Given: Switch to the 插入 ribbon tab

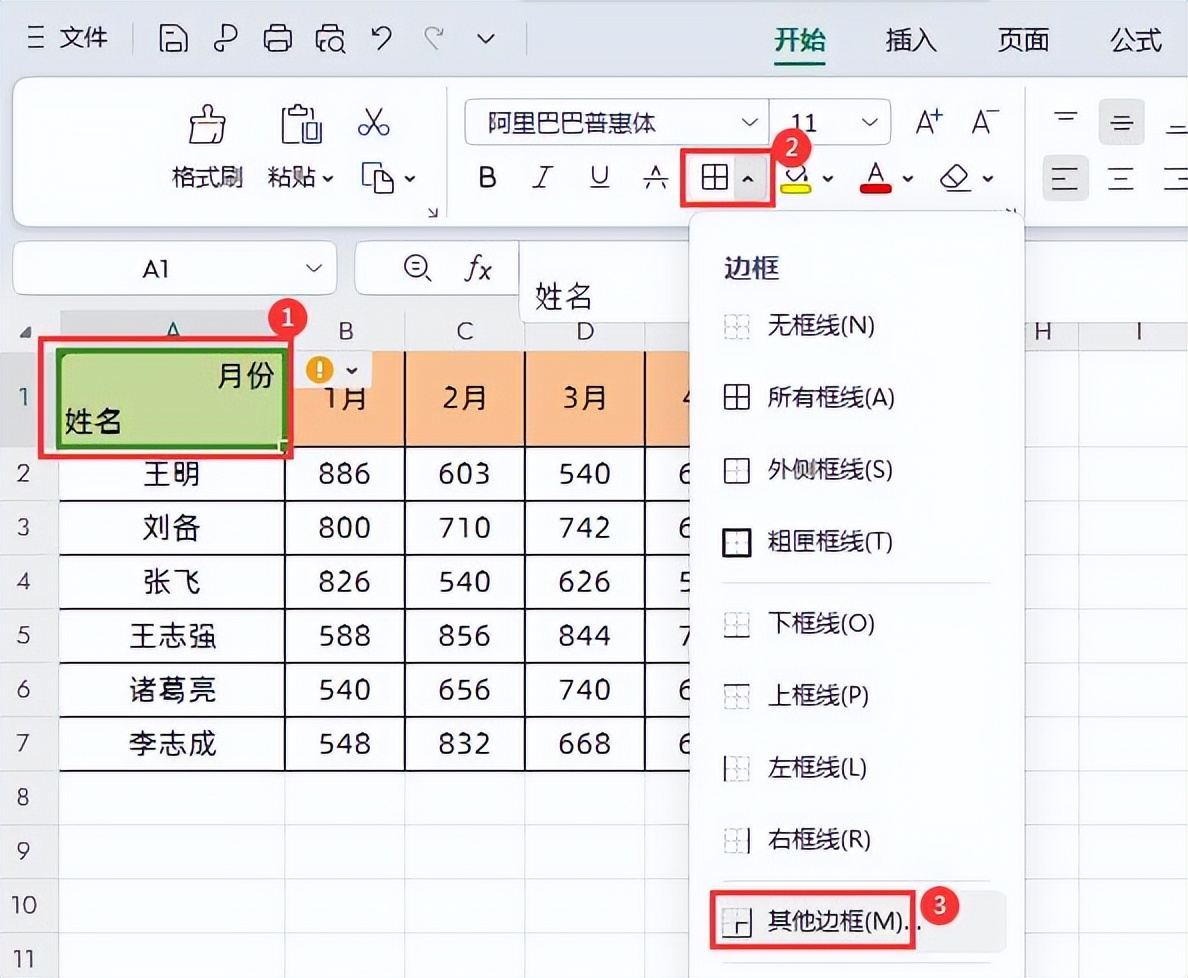Looking at the screenshot, I should 910,40.
